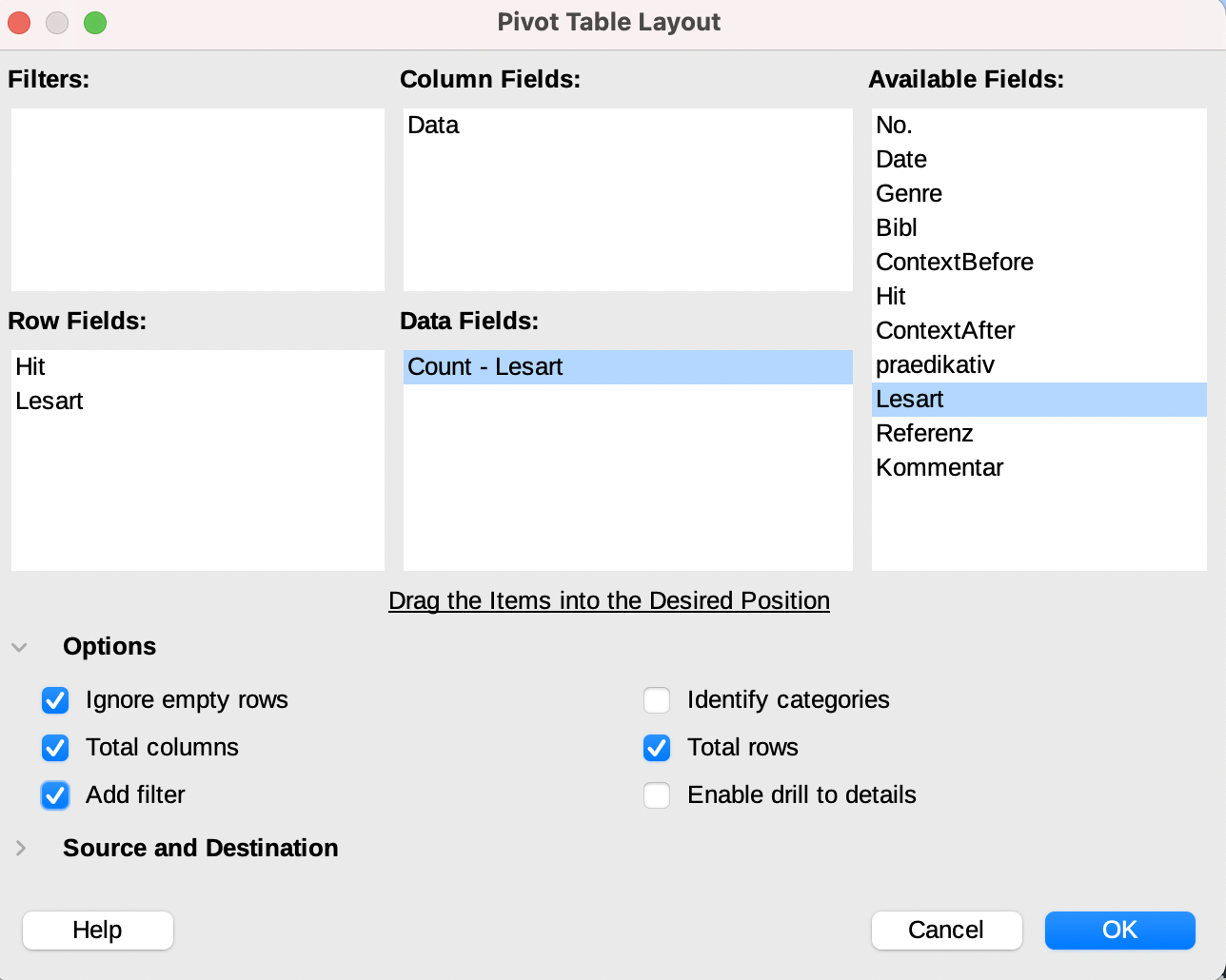The width and height of the screenshot is (1226, 980).
Task: Toggle the Ignore empty rows checkbox
Action: 55,700
